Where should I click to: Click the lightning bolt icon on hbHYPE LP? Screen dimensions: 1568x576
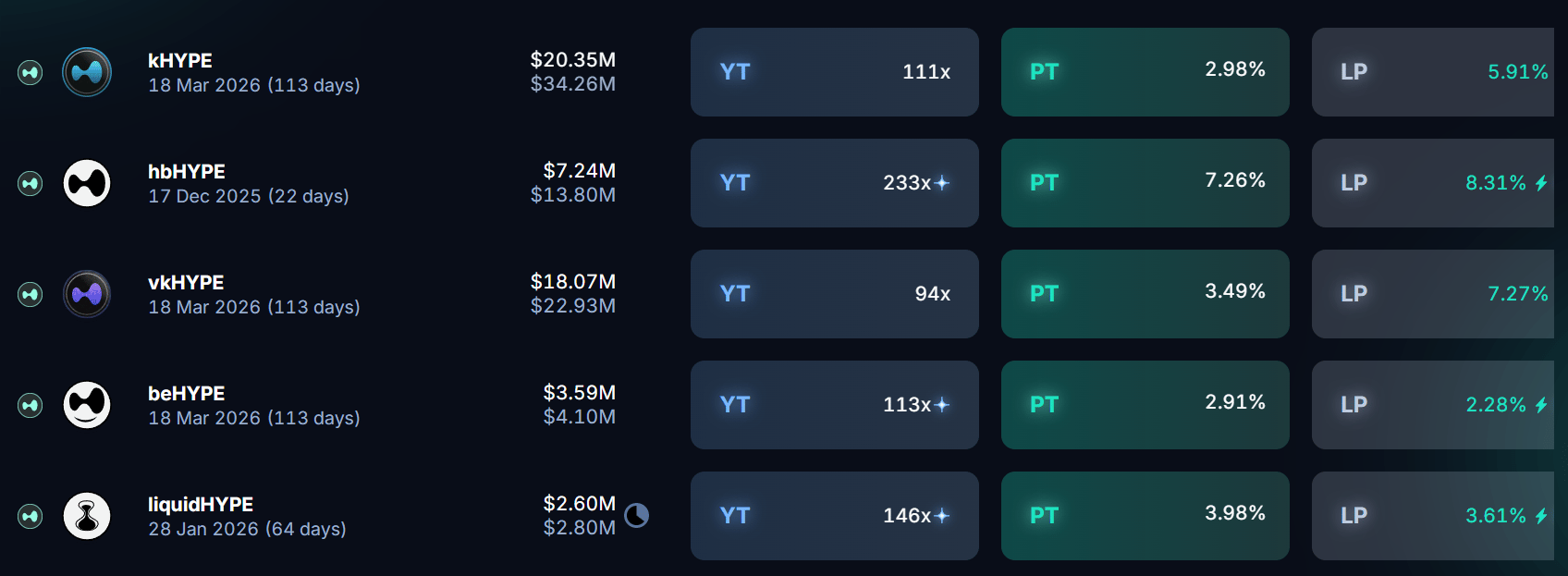(x=1541, y=183)
